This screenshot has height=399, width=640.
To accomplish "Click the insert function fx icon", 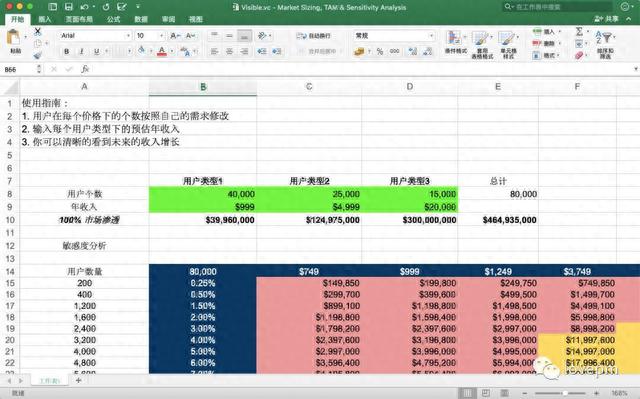I will click(x=85, y=69).
